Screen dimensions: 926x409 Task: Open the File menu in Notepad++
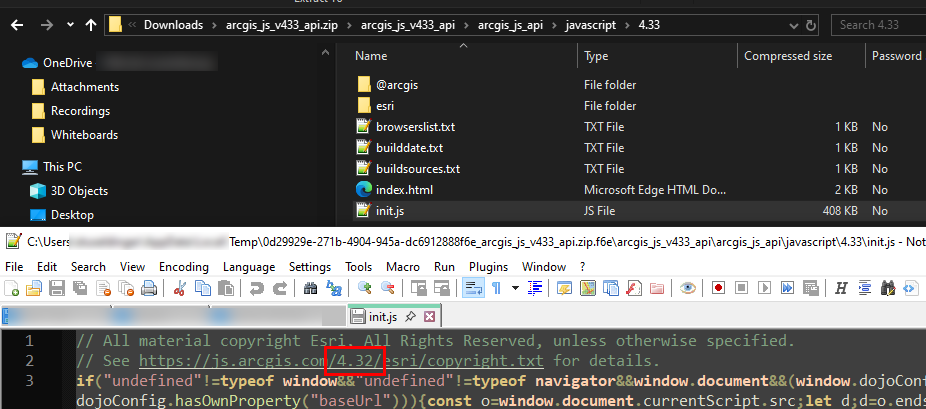tap(14, 267)
